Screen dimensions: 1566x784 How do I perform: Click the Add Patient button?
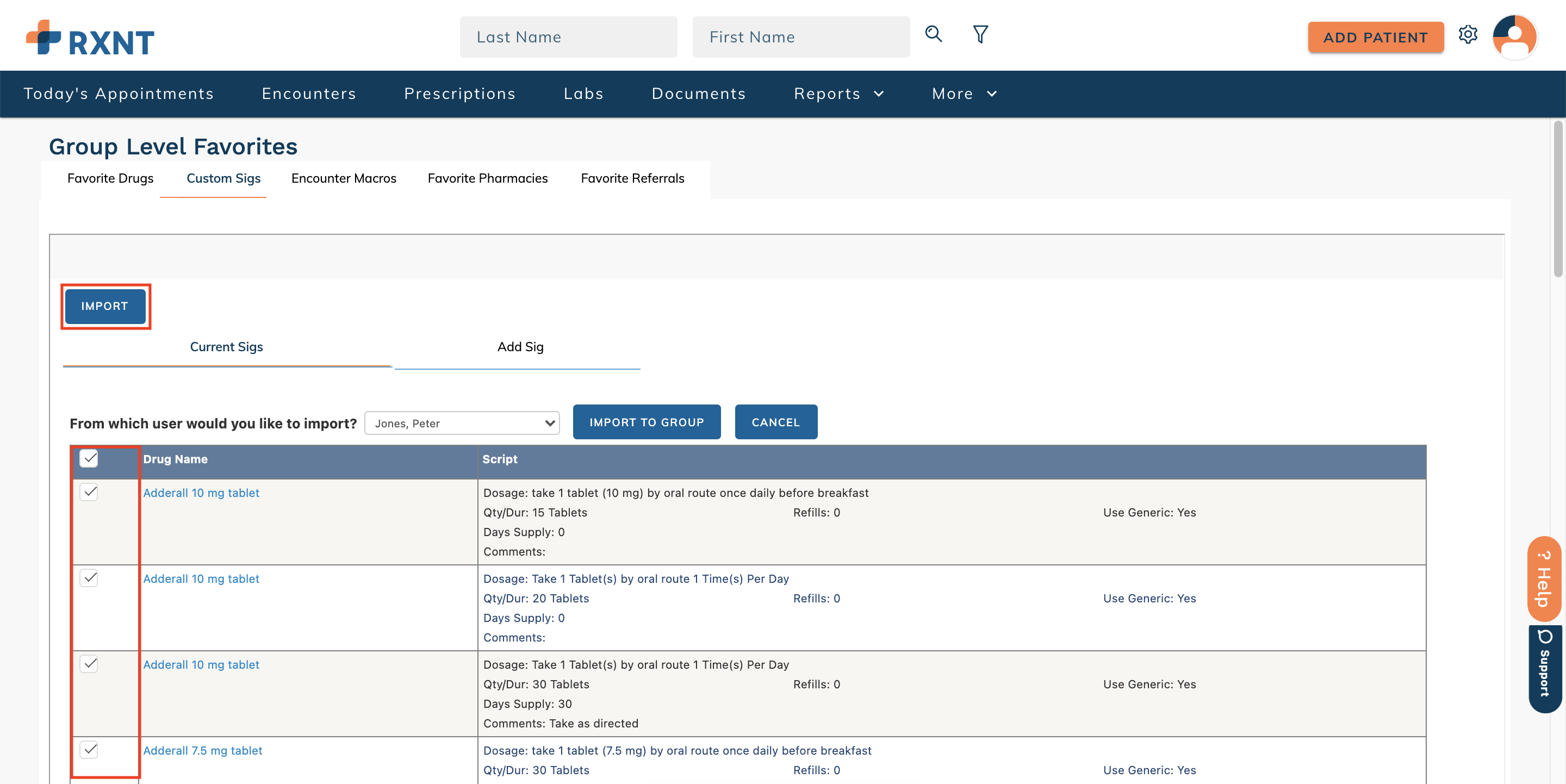[1375, 37]
